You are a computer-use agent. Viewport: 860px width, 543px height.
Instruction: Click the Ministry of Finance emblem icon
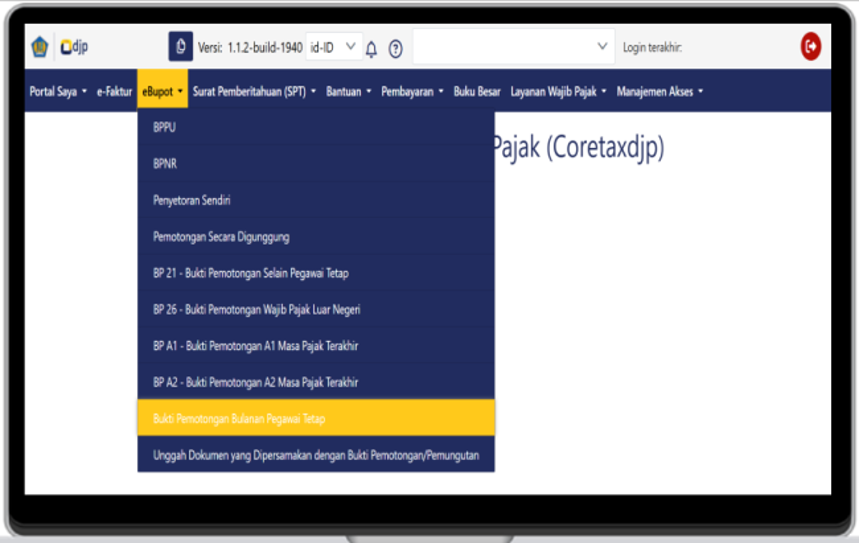tap(40, 47)
